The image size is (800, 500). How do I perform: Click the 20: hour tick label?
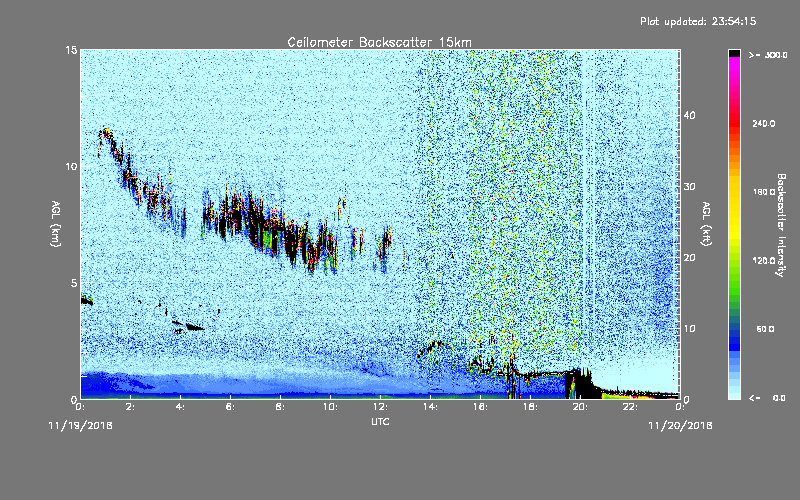tap(581, 407)
